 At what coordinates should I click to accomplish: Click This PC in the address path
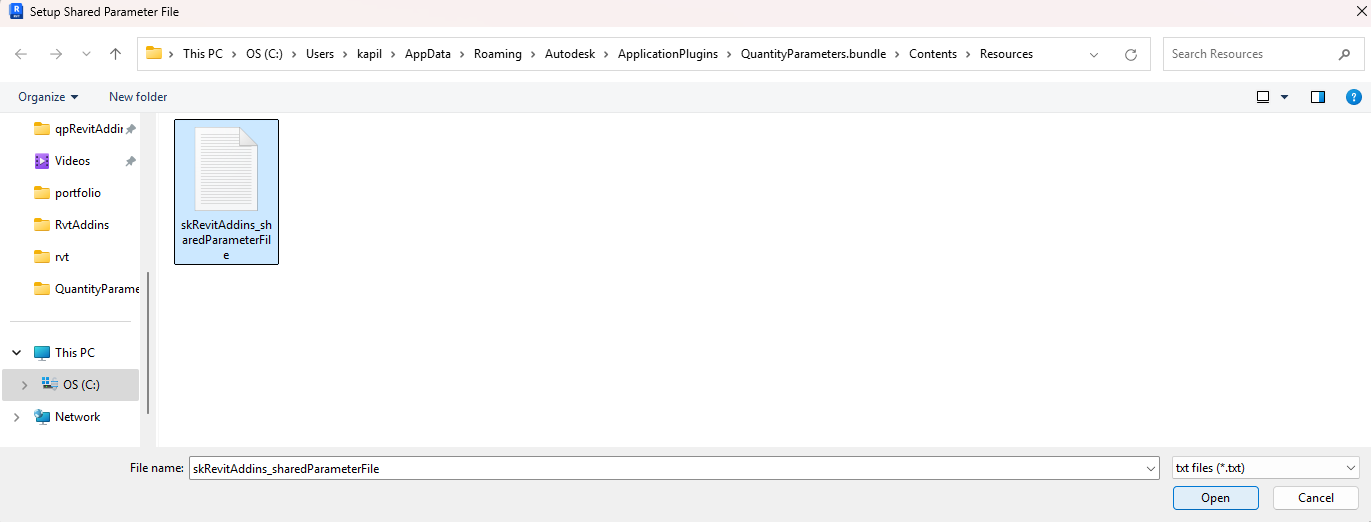tap(203, 54)
